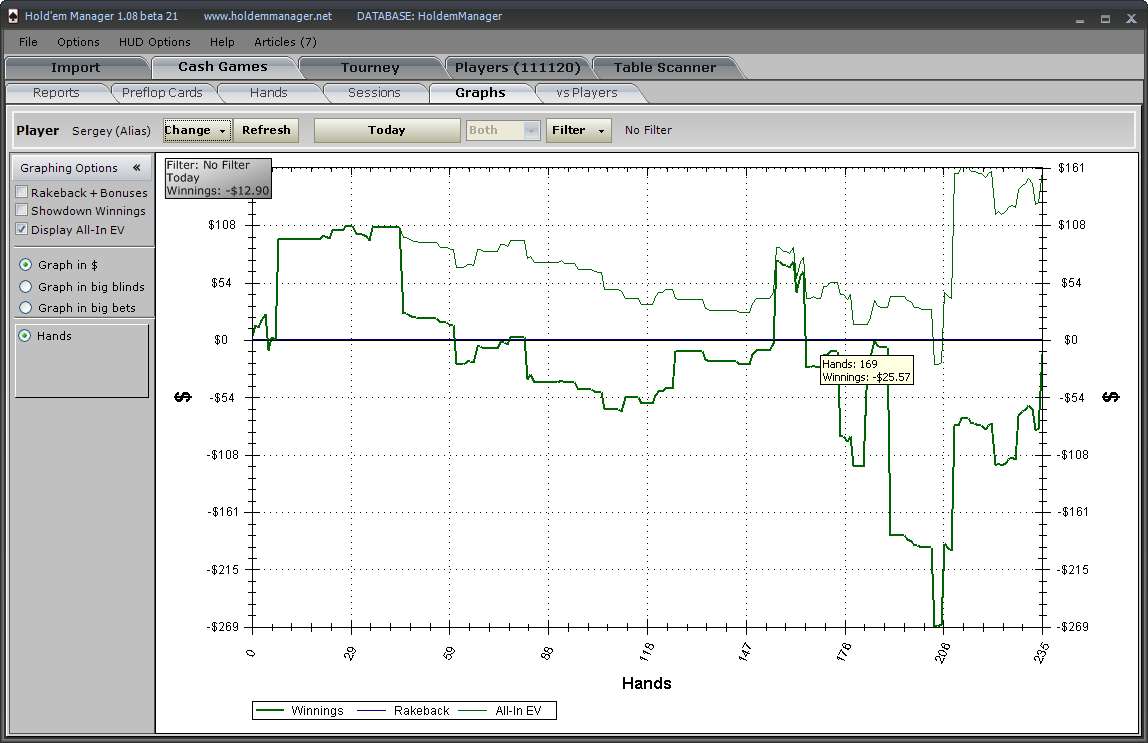The height and width of the screenshot is (743, 1148).
Task: Click the Refresh button
Action: pos(266,130)
